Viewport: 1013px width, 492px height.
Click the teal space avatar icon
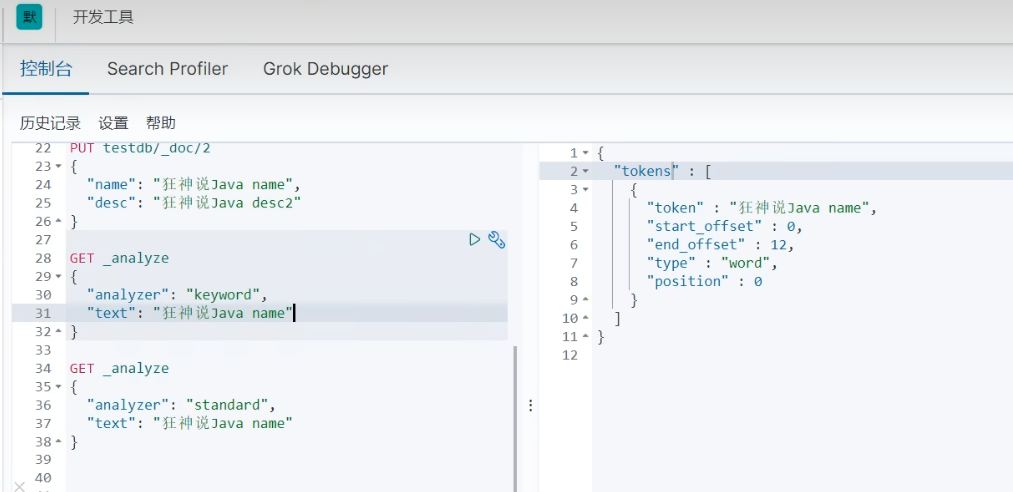click(29, 17)
